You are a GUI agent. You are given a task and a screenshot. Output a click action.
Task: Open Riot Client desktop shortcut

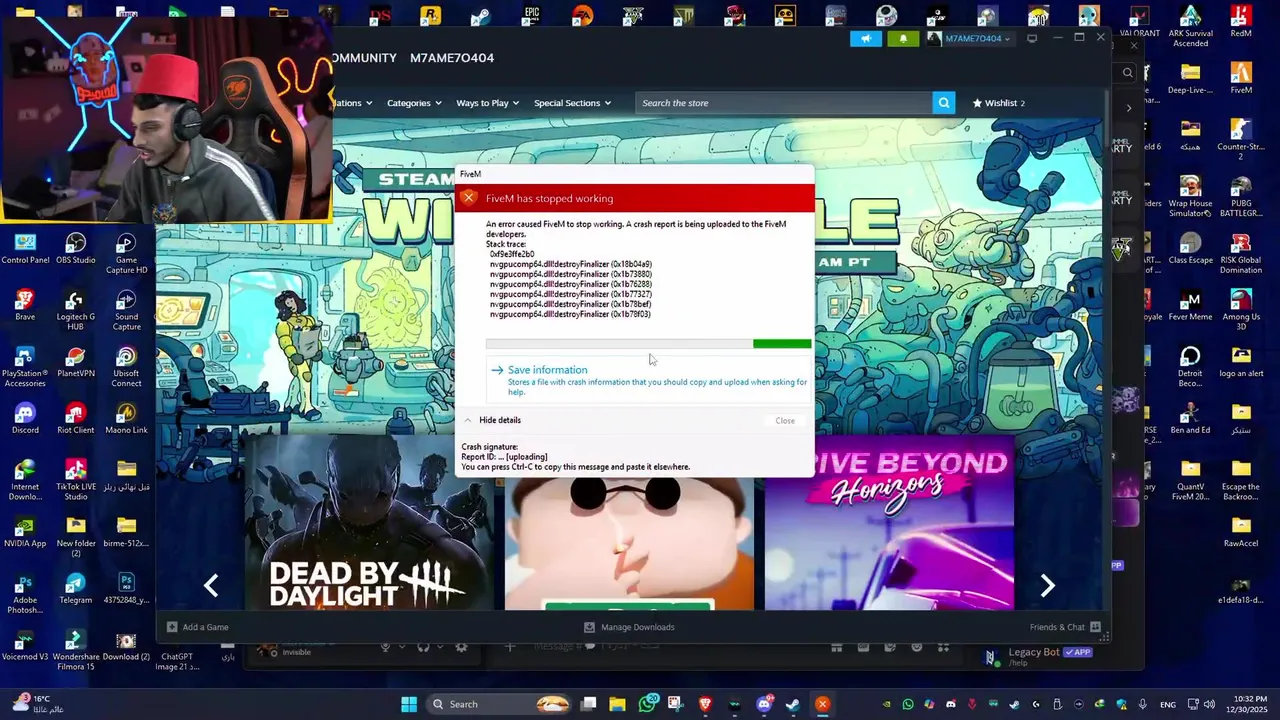tap(76, 418)
